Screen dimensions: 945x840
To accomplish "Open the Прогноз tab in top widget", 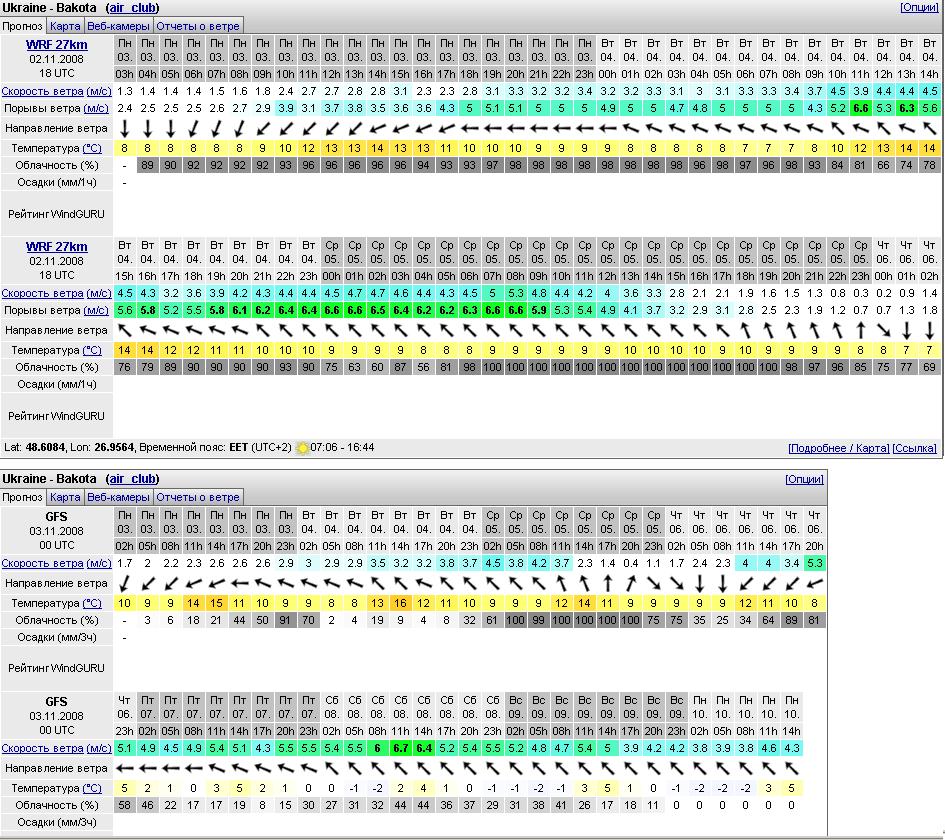I will click(23, 26).
